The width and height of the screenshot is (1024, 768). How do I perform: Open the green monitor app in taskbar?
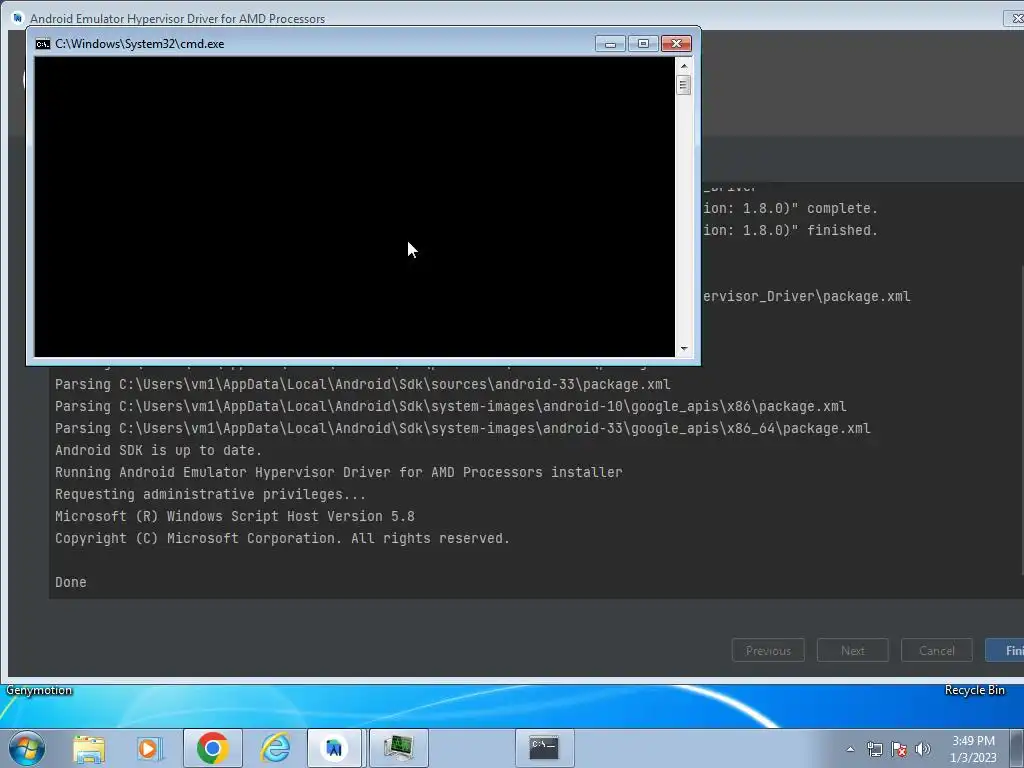click(x=399, y=748)
